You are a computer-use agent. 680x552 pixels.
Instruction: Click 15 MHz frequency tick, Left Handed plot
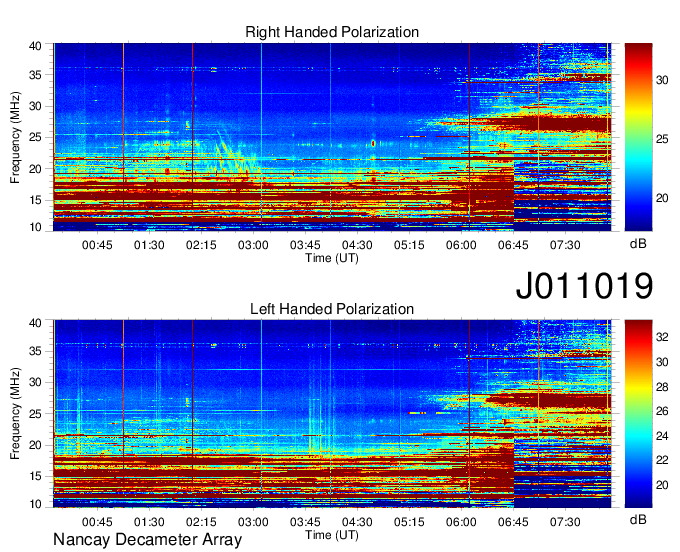coord(36,476)
